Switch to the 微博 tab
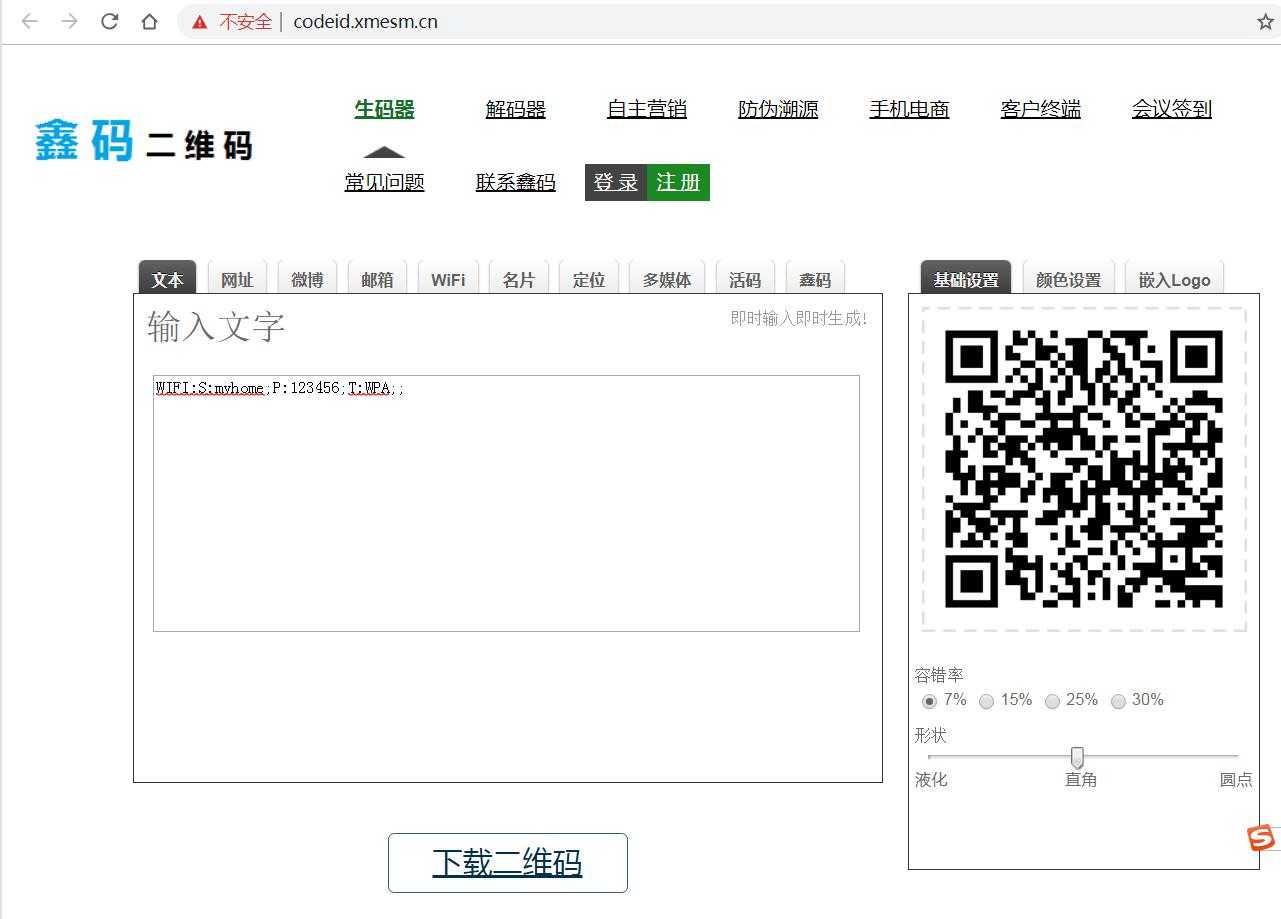This screenshot has height=919, width=1281. (x=307, y=279)
